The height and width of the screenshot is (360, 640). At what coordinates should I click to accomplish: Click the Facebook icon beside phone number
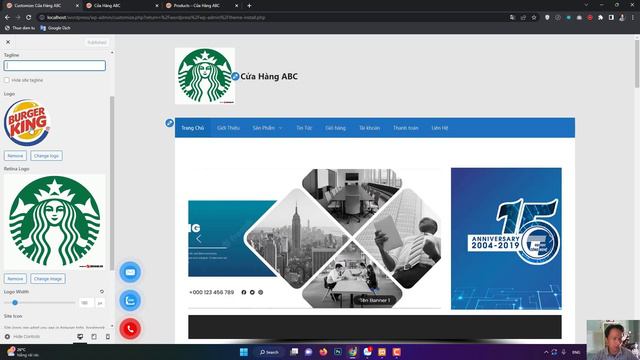point(244,292)
